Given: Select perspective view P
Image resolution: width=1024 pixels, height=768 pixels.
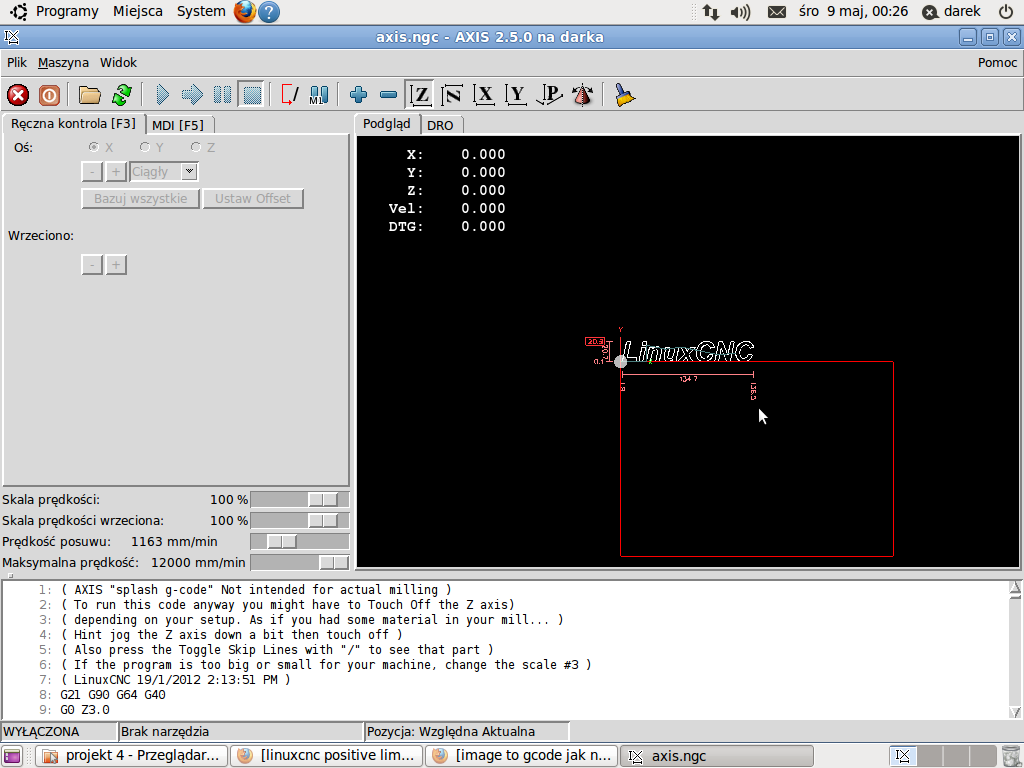Looking at the screenshot, I should click(549, 95).
